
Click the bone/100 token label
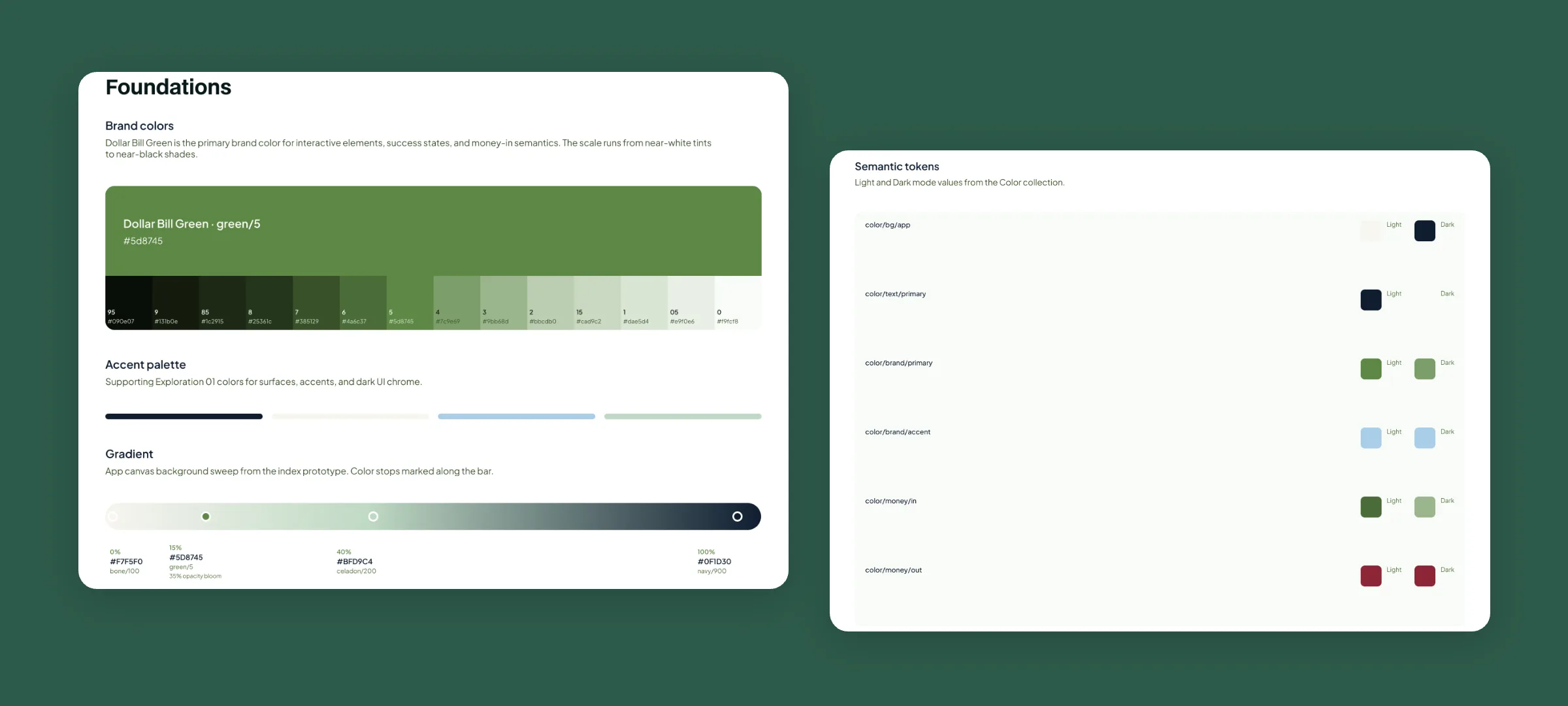(125, 571)
